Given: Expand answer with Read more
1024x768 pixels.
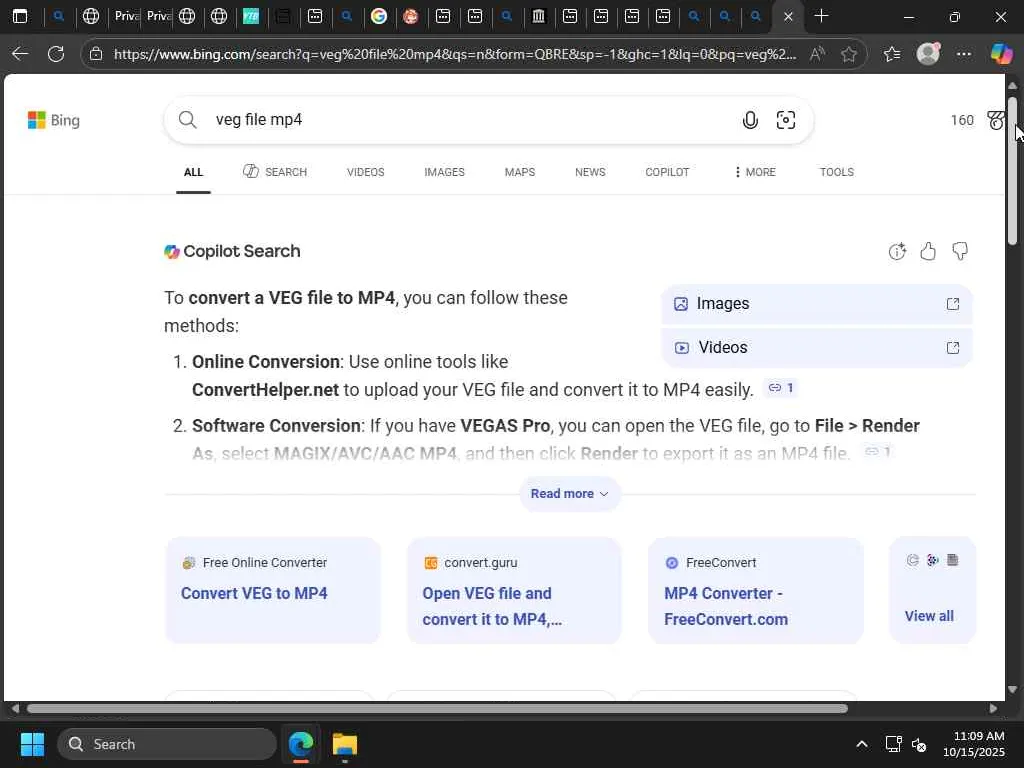Looking at the screenshot, I should [569, 494].
